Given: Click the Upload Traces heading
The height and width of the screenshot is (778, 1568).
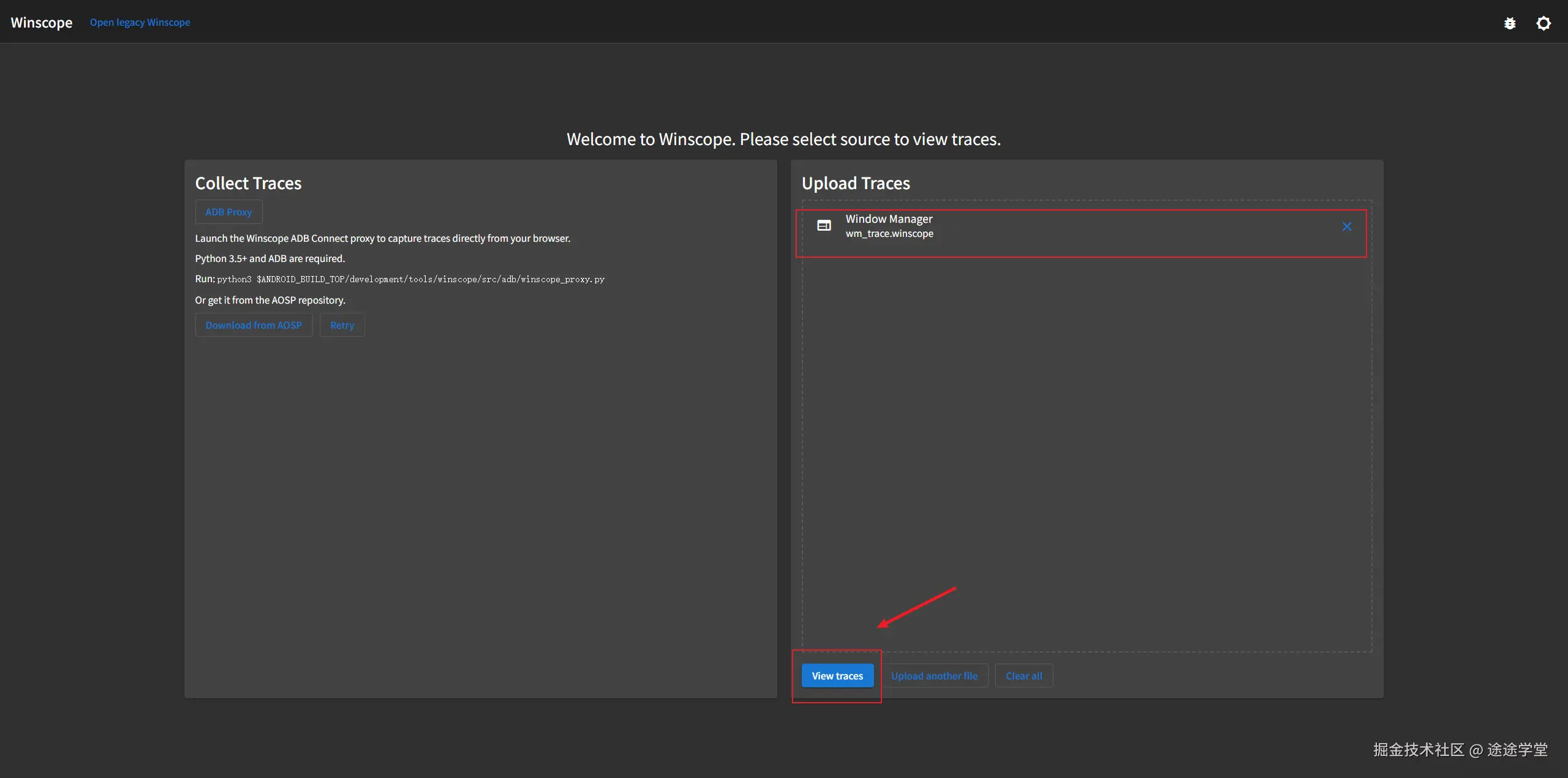Looking at the screenshot, I should tap(856, 183).
